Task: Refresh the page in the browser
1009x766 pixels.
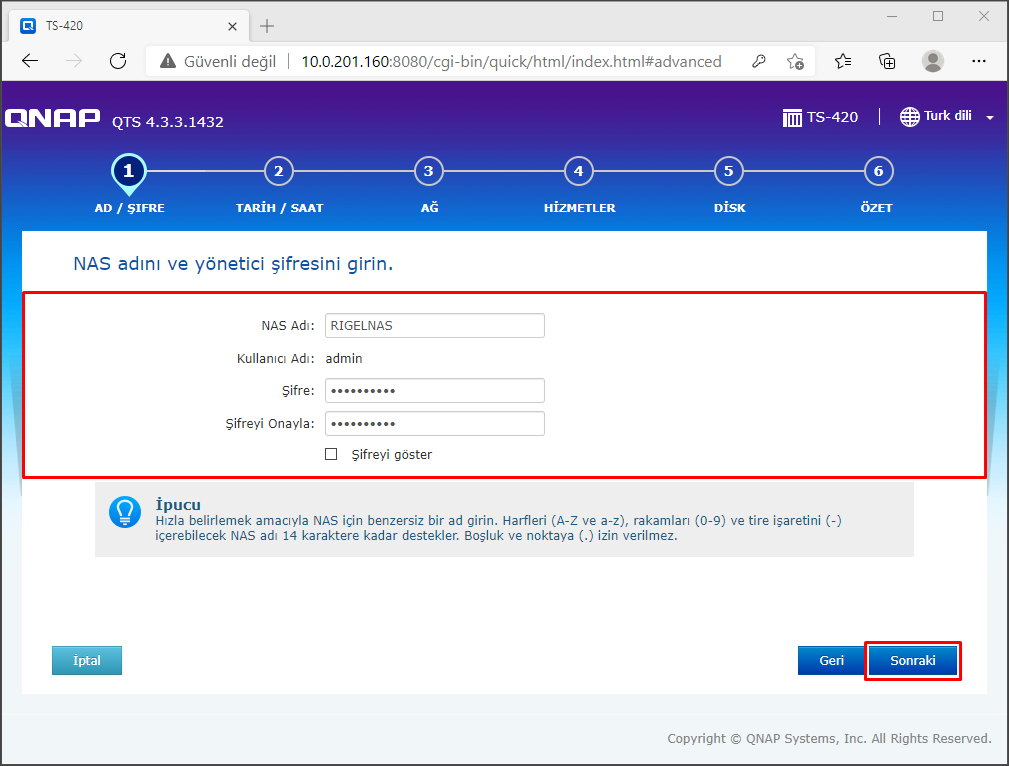Action: coord(118,61)
